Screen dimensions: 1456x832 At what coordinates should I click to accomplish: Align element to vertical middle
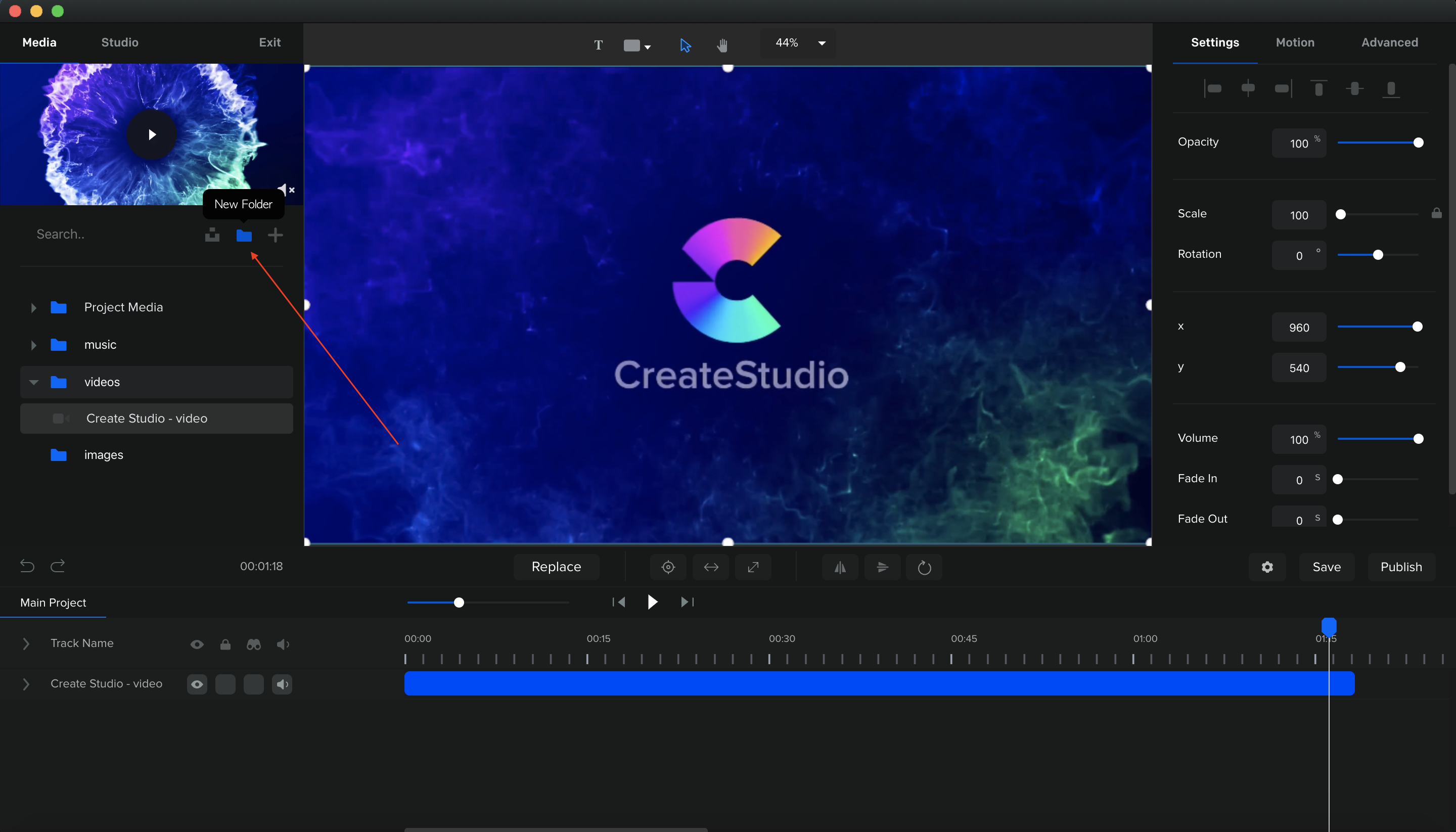click(x=1354, y=88)
